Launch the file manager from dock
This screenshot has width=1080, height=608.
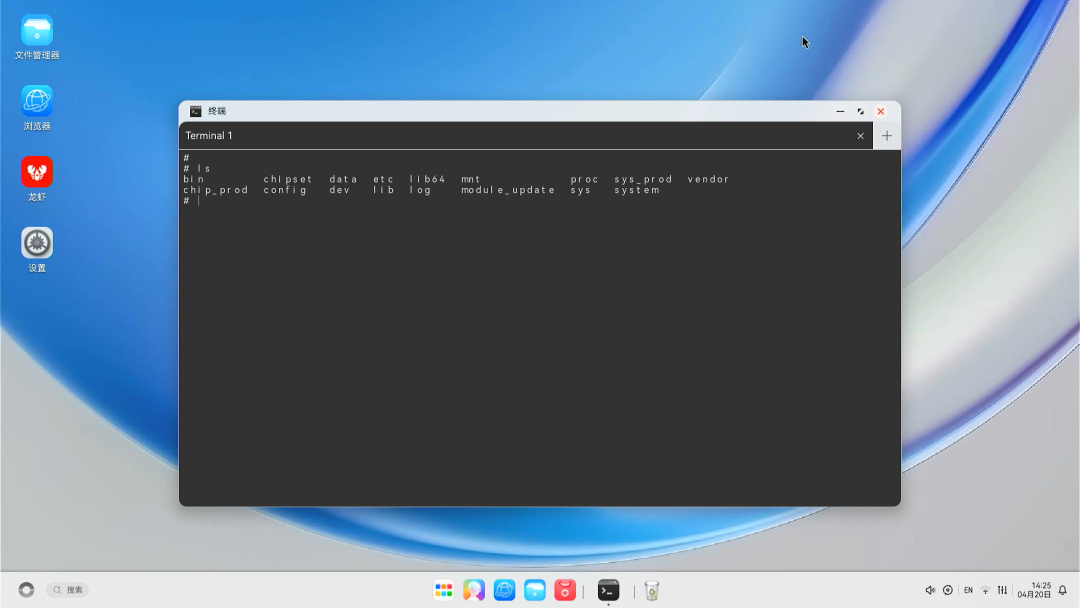[x=534, y=590]
